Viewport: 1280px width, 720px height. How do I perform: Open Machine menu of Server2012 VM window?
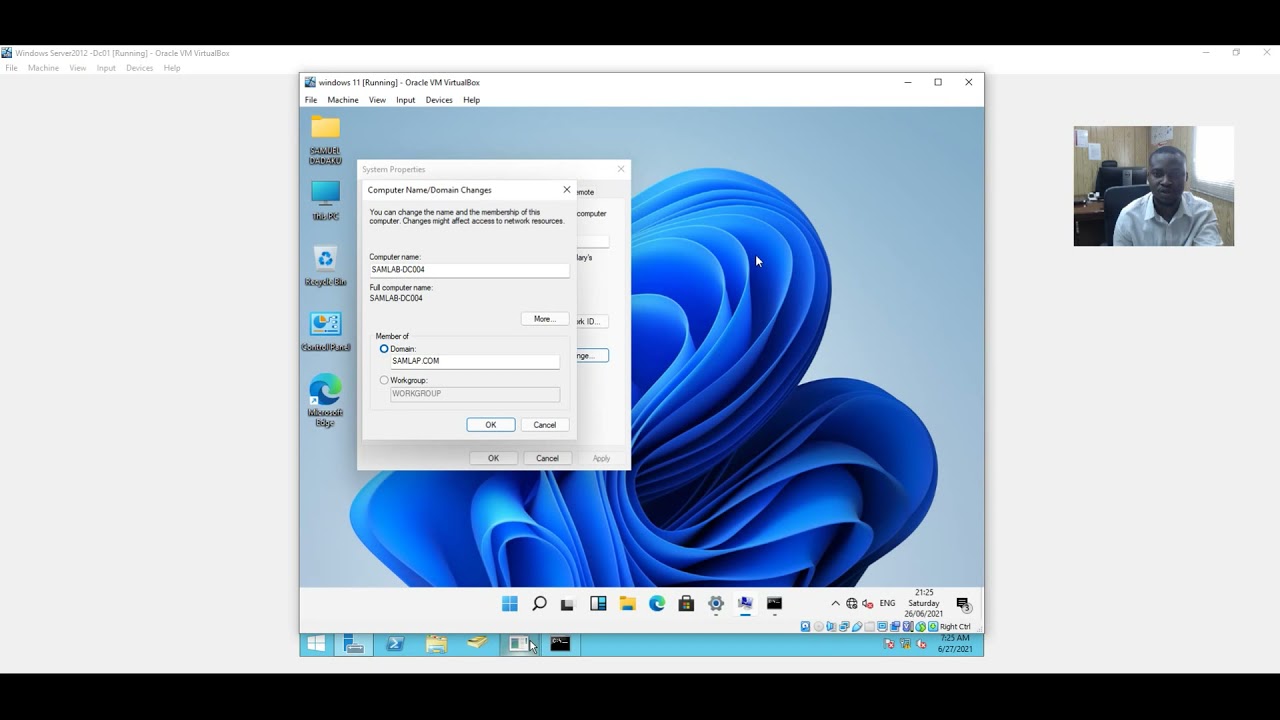[43, 68]
